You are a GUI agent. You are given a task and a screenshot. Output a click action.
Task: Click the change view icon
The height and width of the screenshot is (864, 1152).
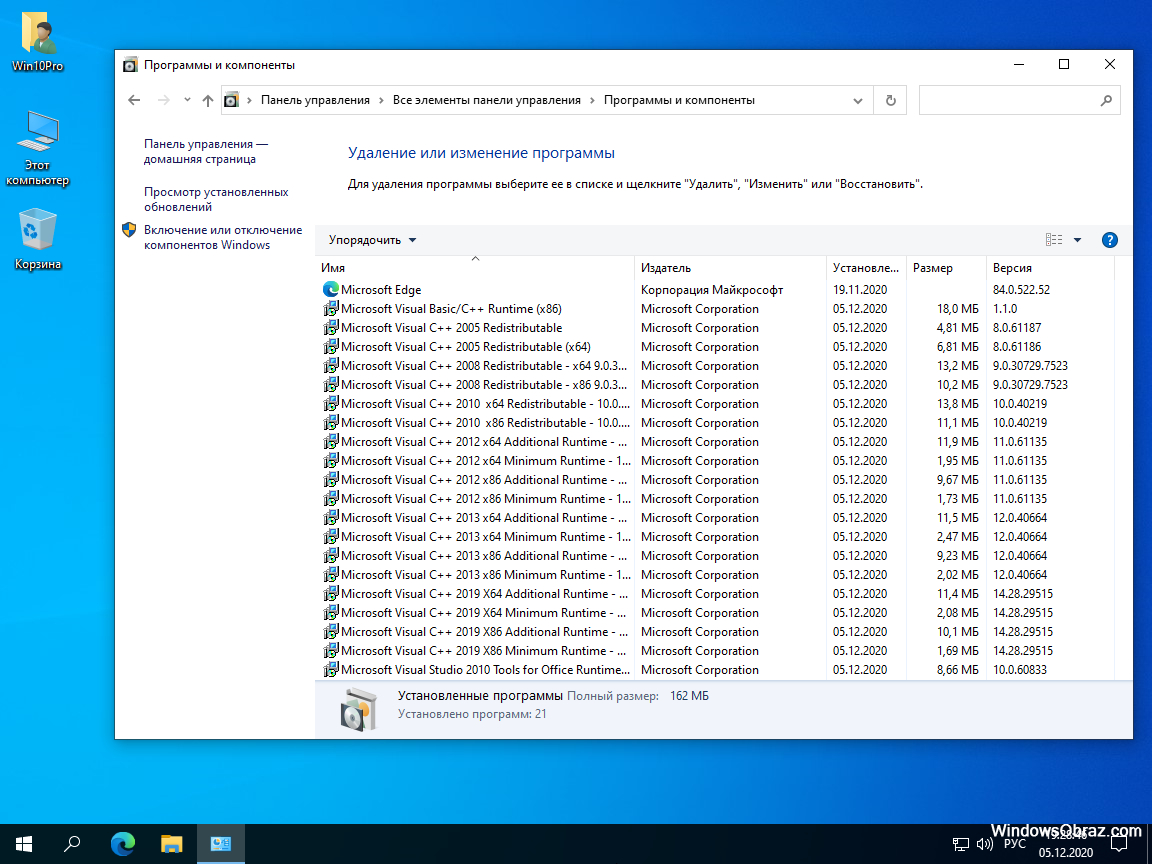1054,240
